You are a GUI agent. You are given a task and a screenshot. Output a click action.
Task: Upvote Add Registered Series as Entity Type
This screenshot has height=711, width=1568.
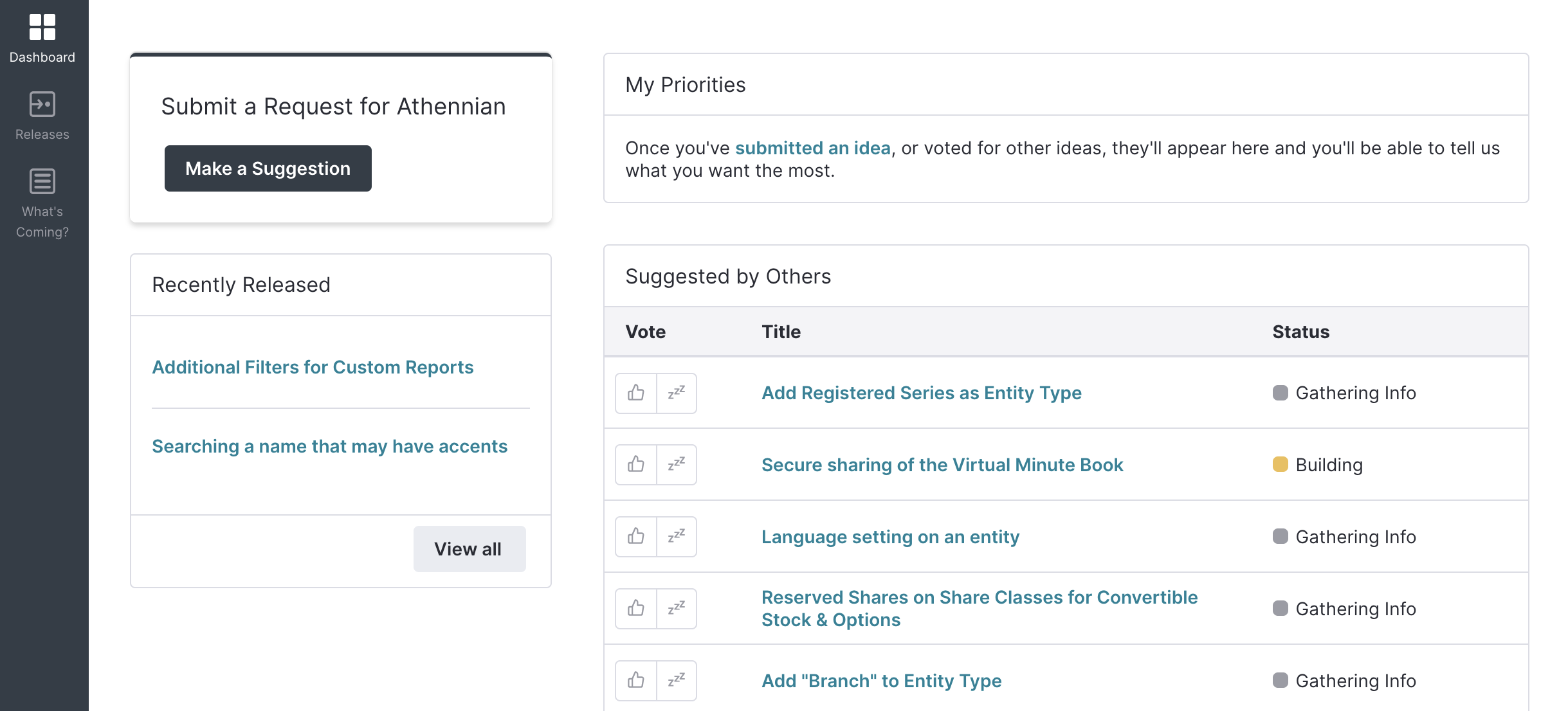[x=636, y=393]
